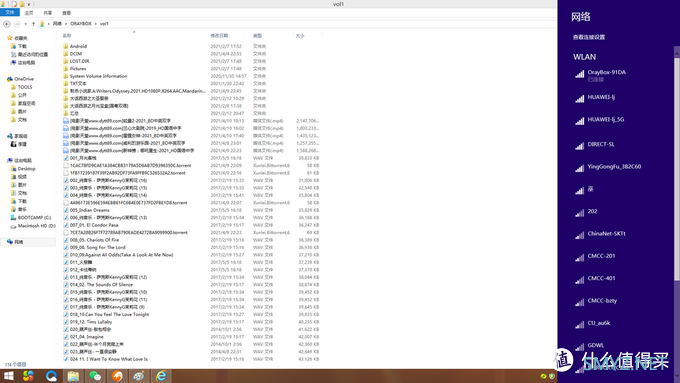Open the Paint app on taskbar
This screenshot has width=680, height=383.
(139, 376)
